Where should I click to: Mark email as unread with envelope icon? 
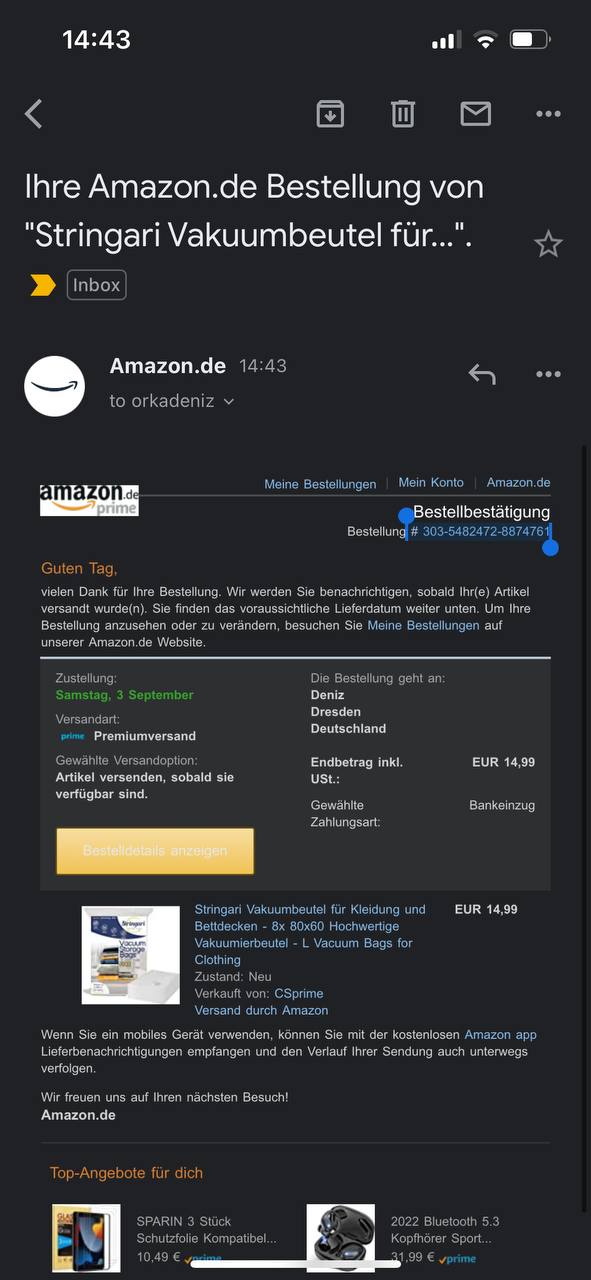[x=476, y=114]
